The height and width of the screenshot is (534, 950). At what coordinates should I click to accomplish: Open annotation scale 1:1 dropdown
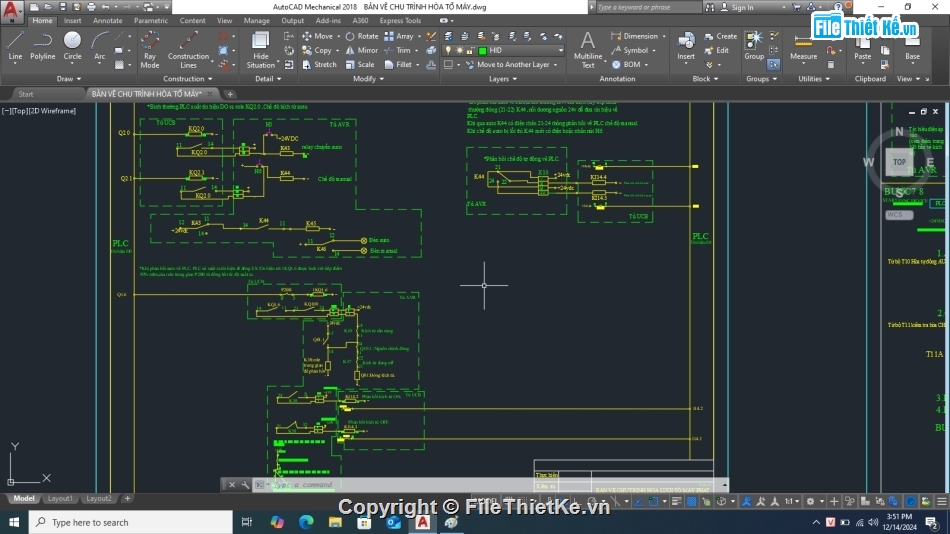(792, 501)
